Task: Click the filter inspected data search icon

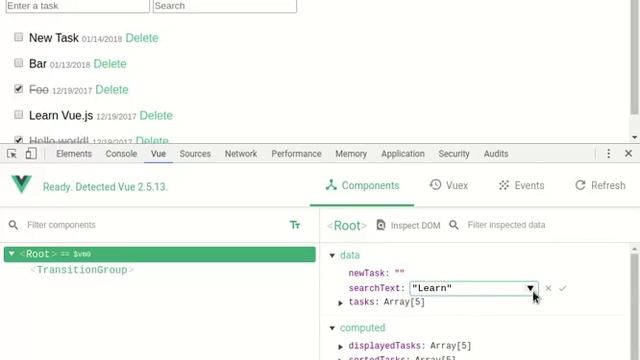Action: coord(453,225)
